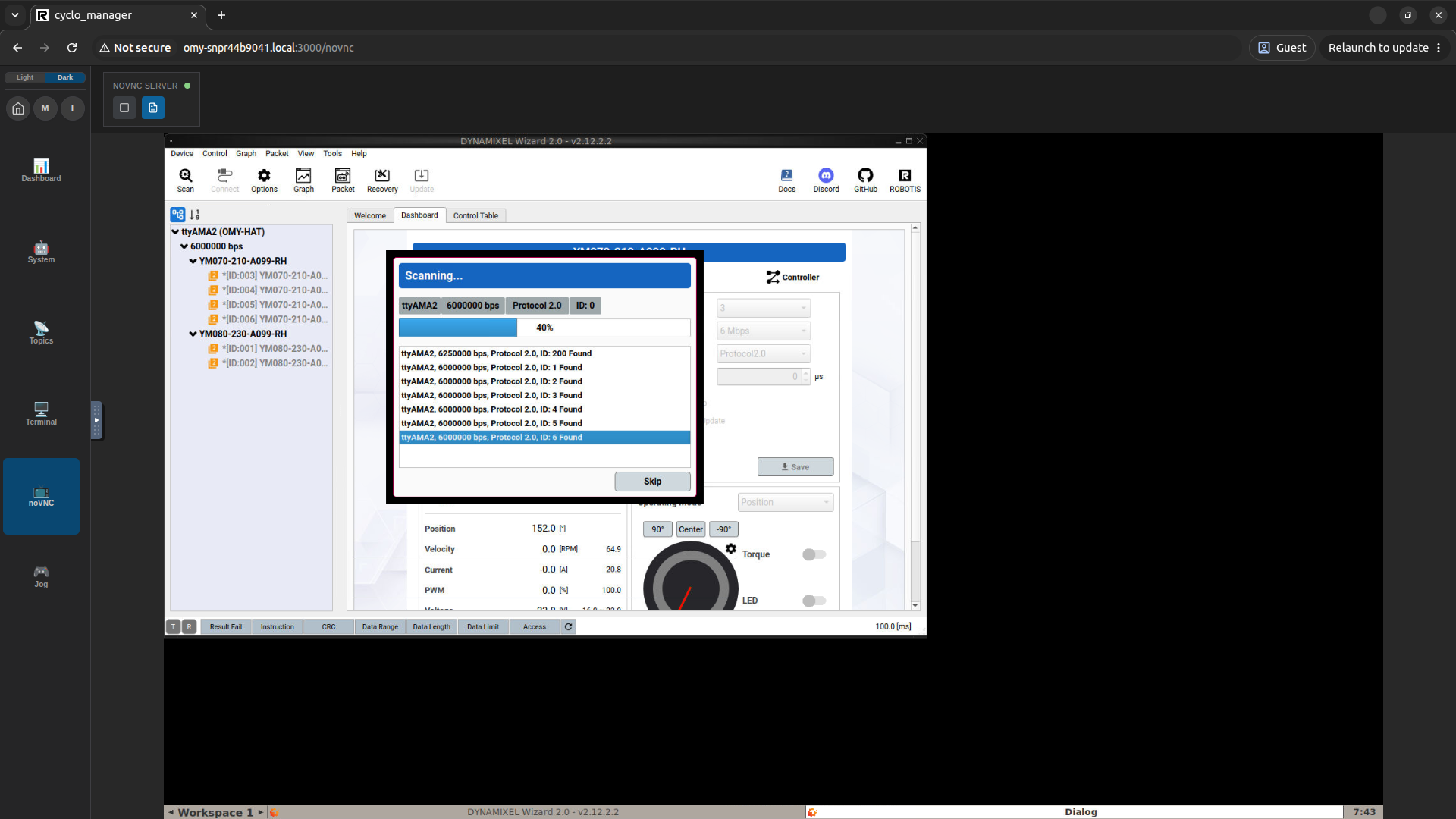Image resolution: width=1456 pixels, height=819 pixels.
Task: Open the Docs link icon
Action: 786,180
